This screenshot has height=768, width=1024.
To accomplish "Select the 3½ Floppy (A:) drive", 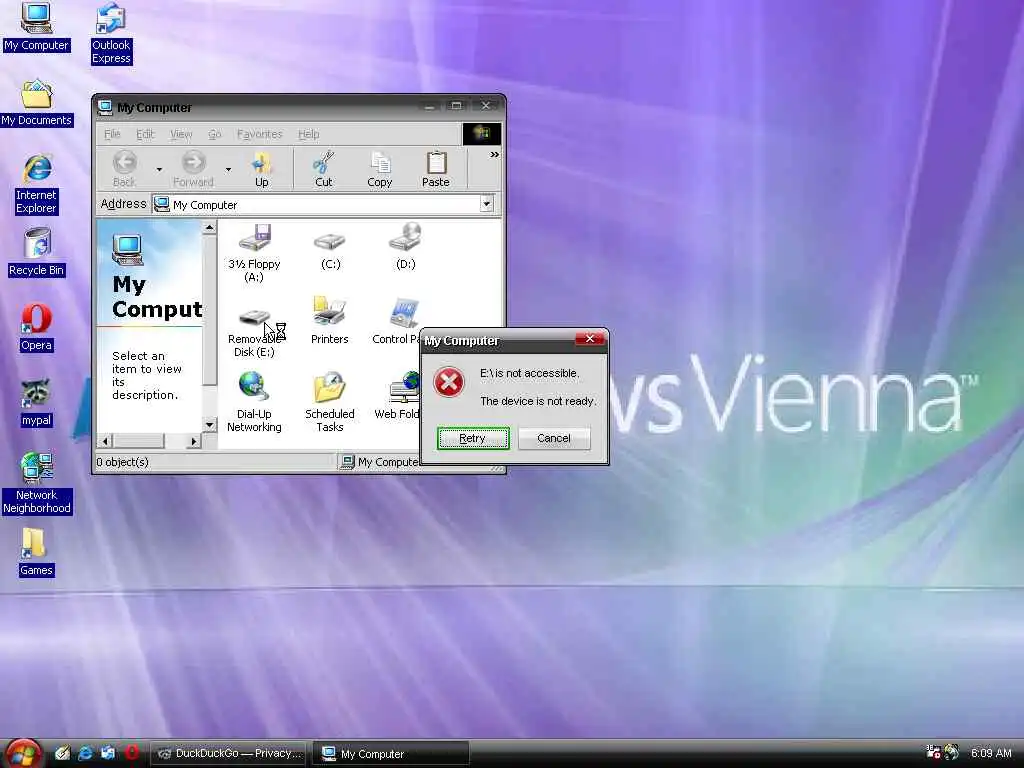I will coord(254,253).
